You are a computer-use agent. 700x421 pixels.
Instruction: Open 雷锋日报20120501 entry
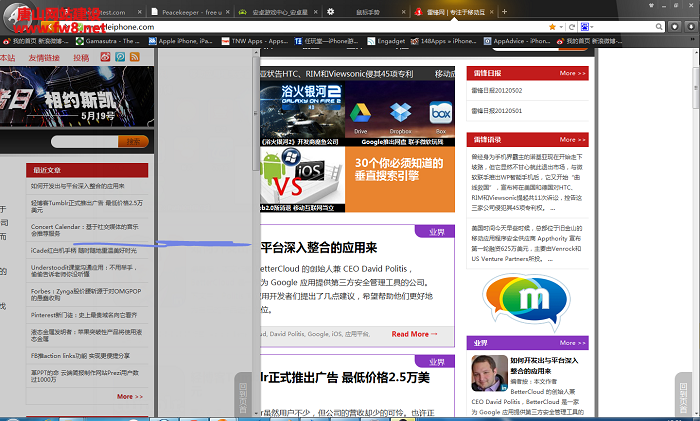[x=496, y=110]
